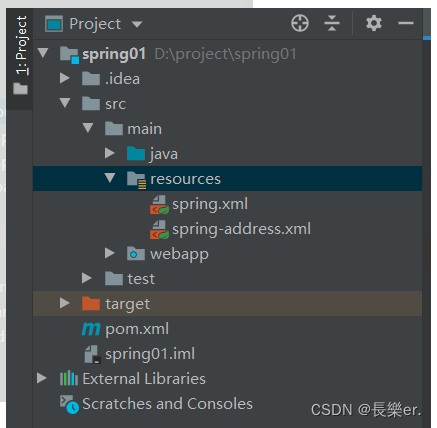This screenshot has height=428, width=437.
Task: Click the D:\project\spring01 path text
Action: pyautogui.click(x=225, y=54)
